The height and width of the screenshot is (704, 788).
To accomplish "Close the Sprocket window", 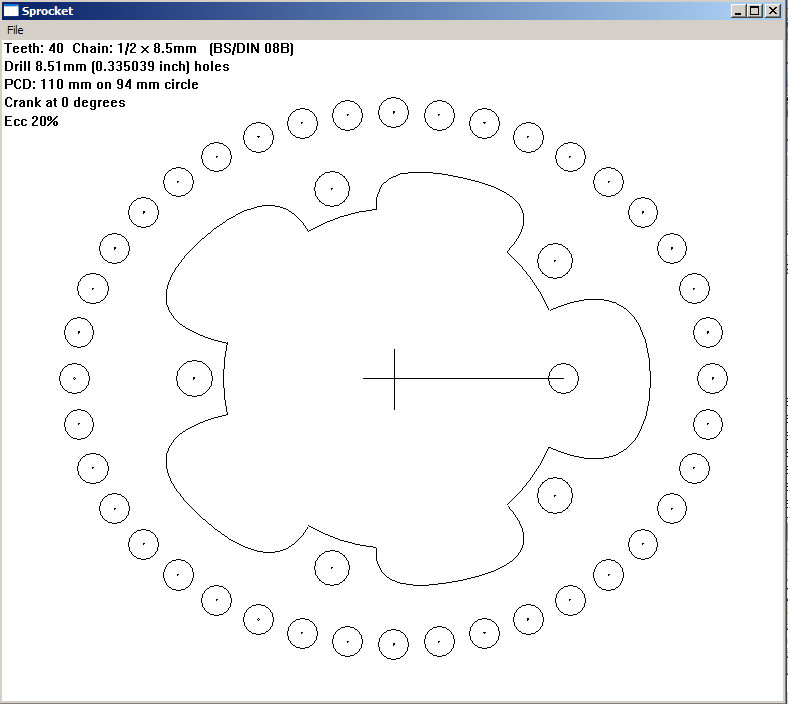I will coord(772,11).
